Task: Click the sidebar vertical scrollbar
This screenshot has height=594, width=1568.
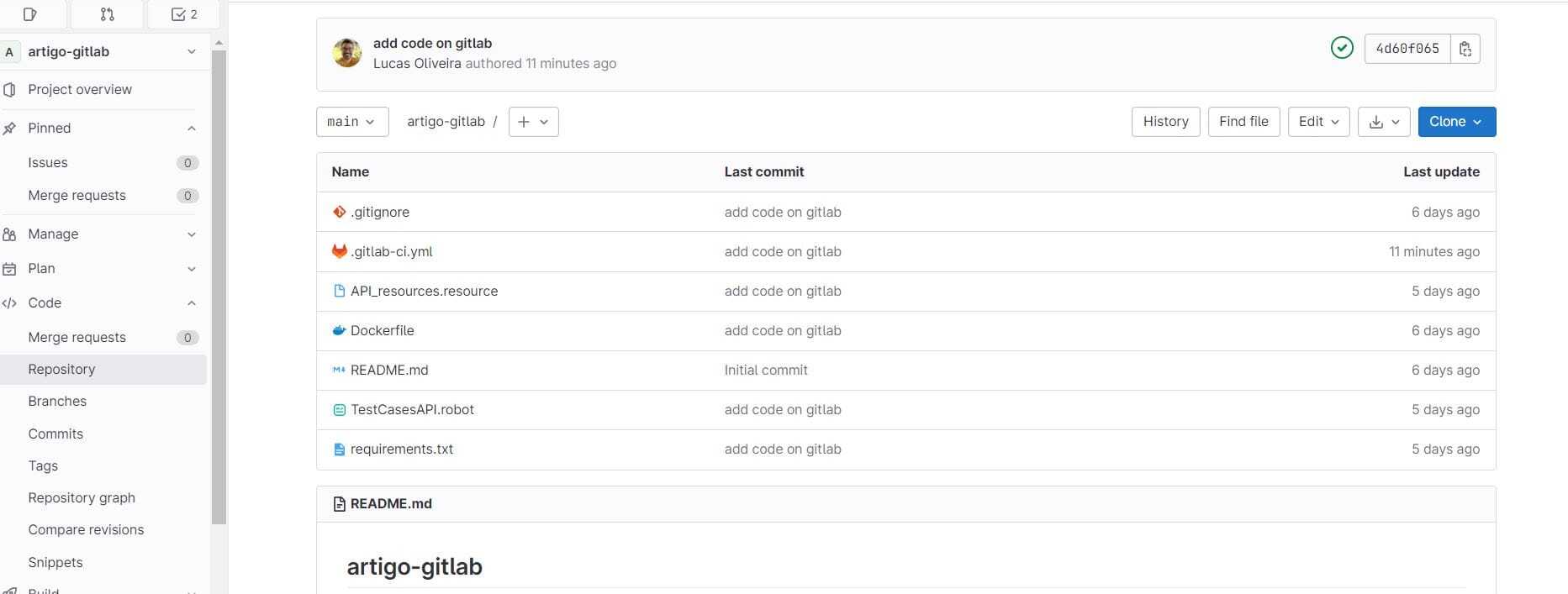Action: pos(219,286)
